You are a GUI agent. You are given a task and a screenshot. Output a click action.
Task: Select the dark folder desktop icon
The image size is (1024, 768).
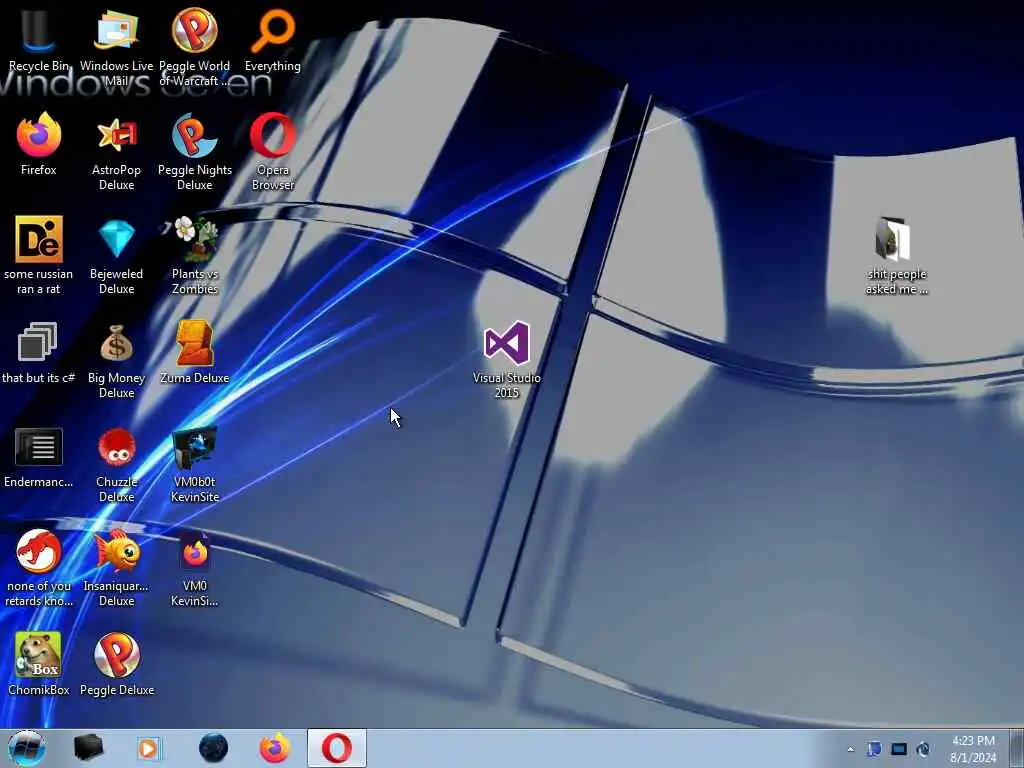click(893, 239)
